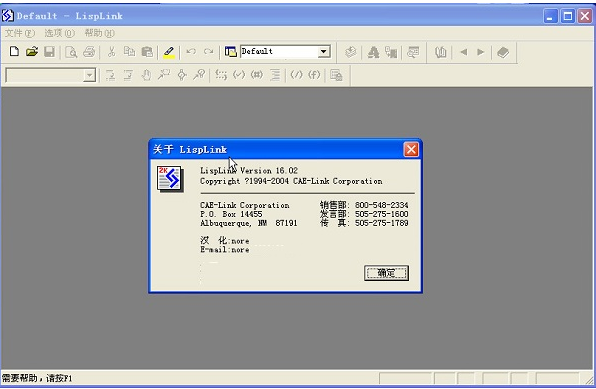Click the LispLink logo in About dialog
This screenshot has height=389, width=596.
[170, 178]
